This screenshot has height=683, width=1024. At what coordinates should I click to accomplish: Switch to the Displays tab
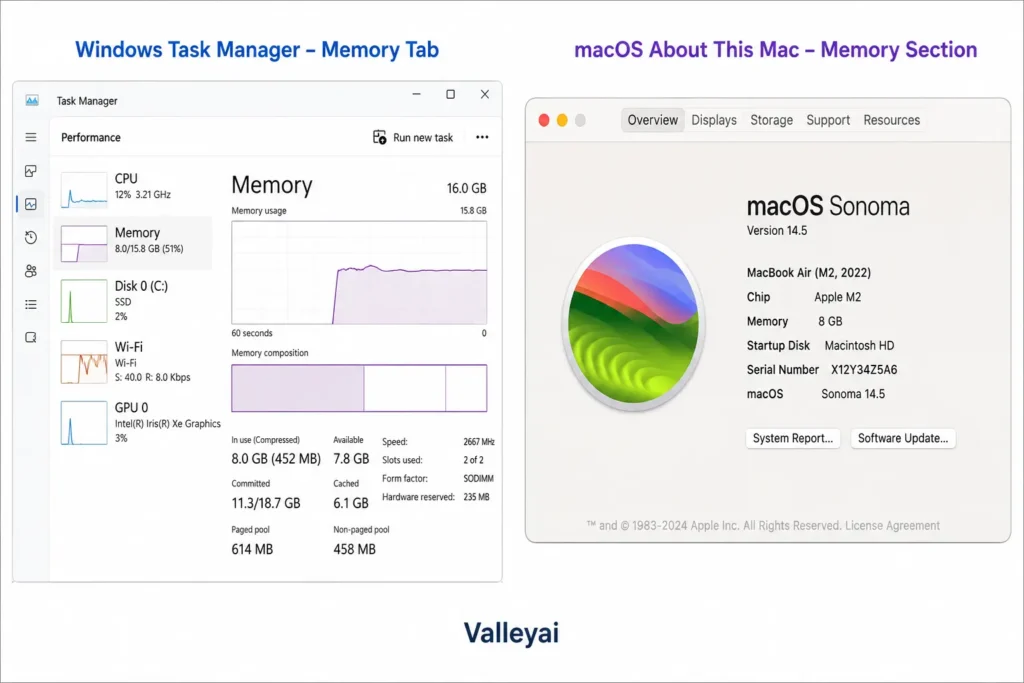coord(714,120)
